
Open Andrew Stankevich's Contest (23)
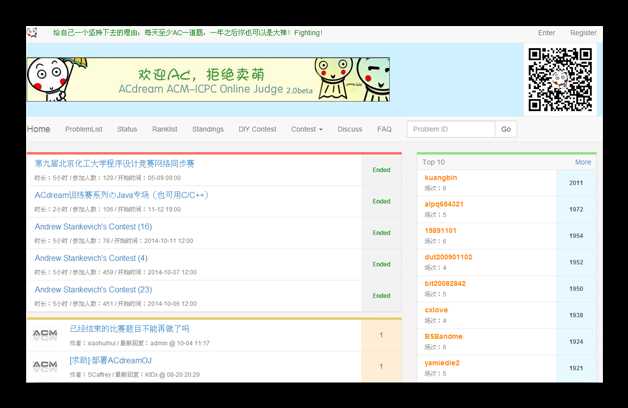click(x=93, y=289)
